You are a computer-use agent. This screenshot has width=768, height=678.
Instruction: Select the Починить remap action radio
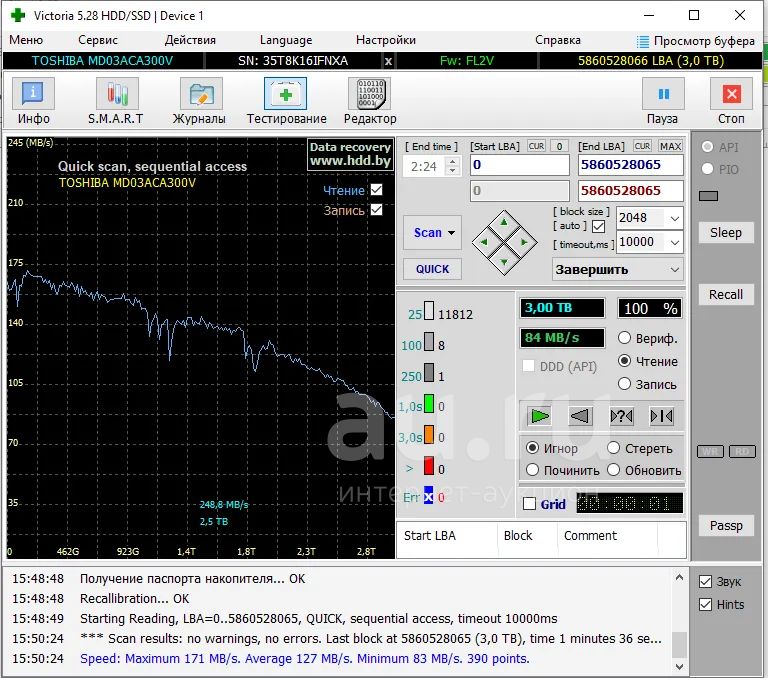532,470
